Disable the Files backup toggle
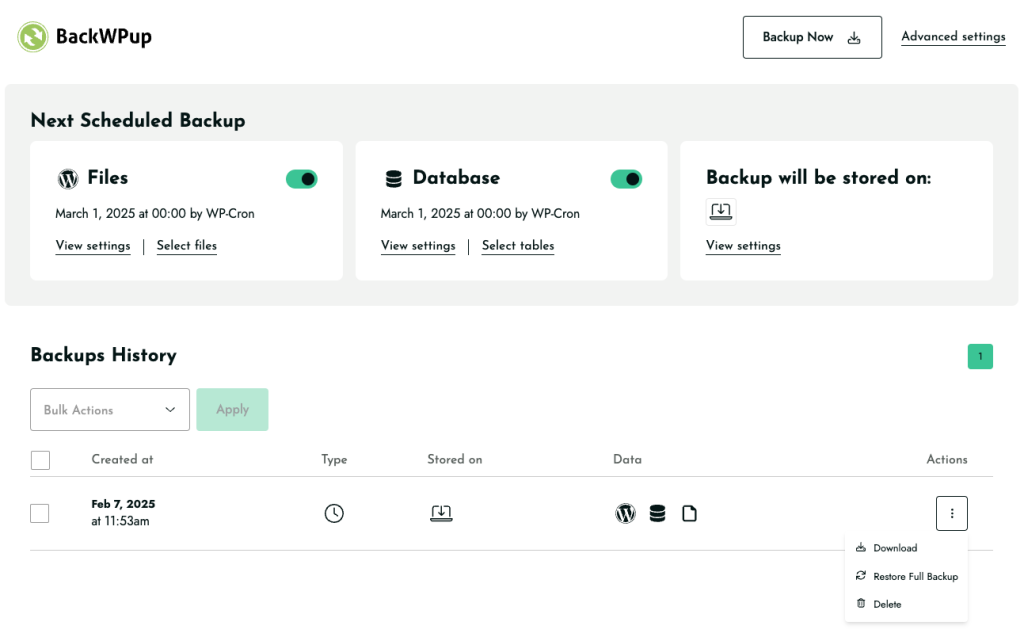The width and height of the screenshot is (1024, 637). coord(303,178)
